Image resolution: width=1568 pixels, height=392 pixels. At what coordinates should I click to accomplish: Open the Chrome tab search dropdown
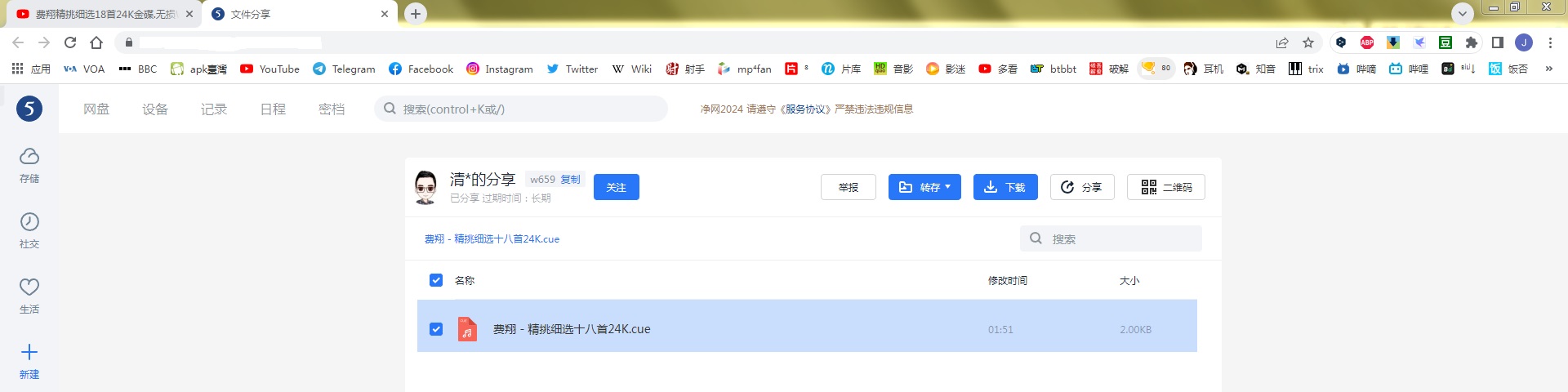pyautogui.click(x=1462, y=13)
